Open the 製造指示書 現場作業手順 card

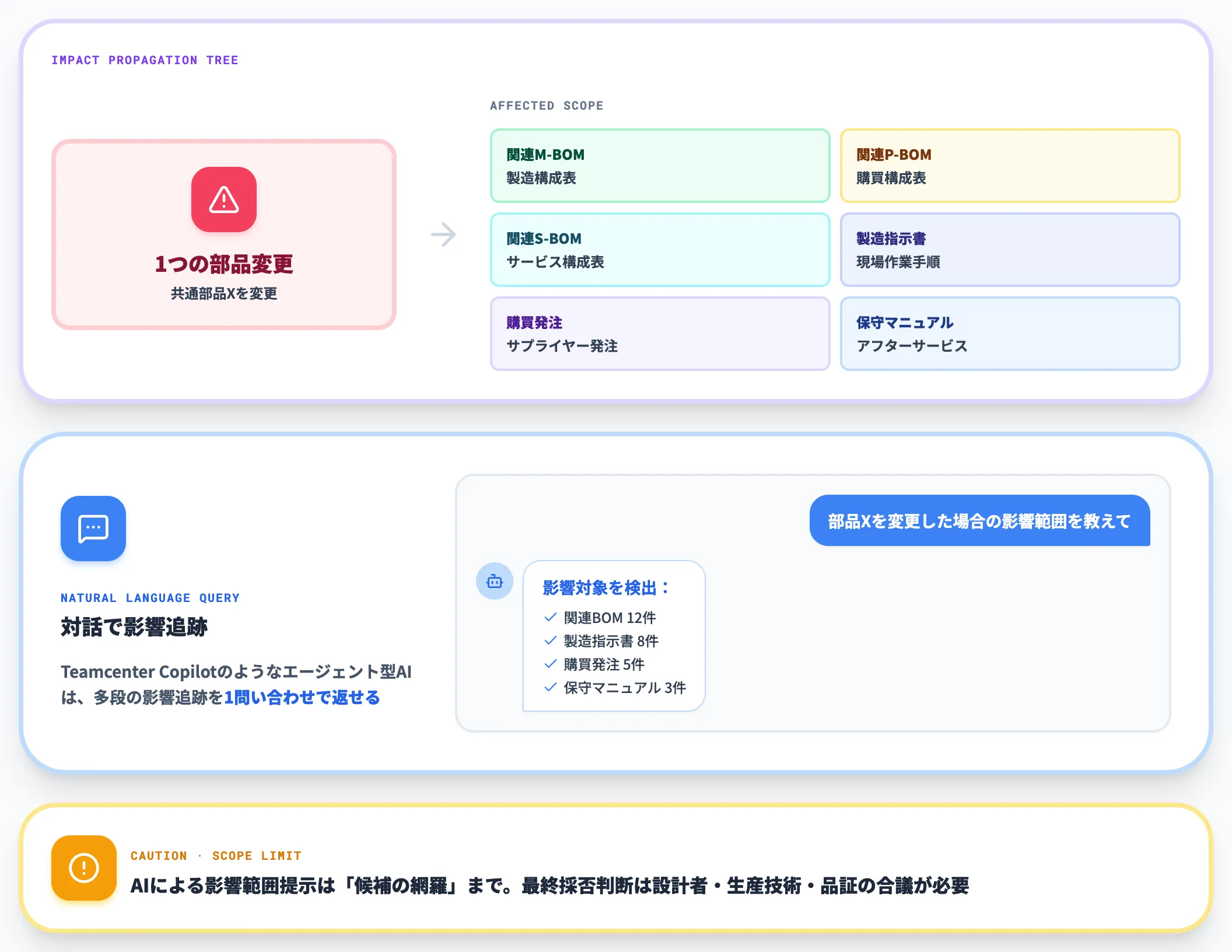coord(1010,250)
